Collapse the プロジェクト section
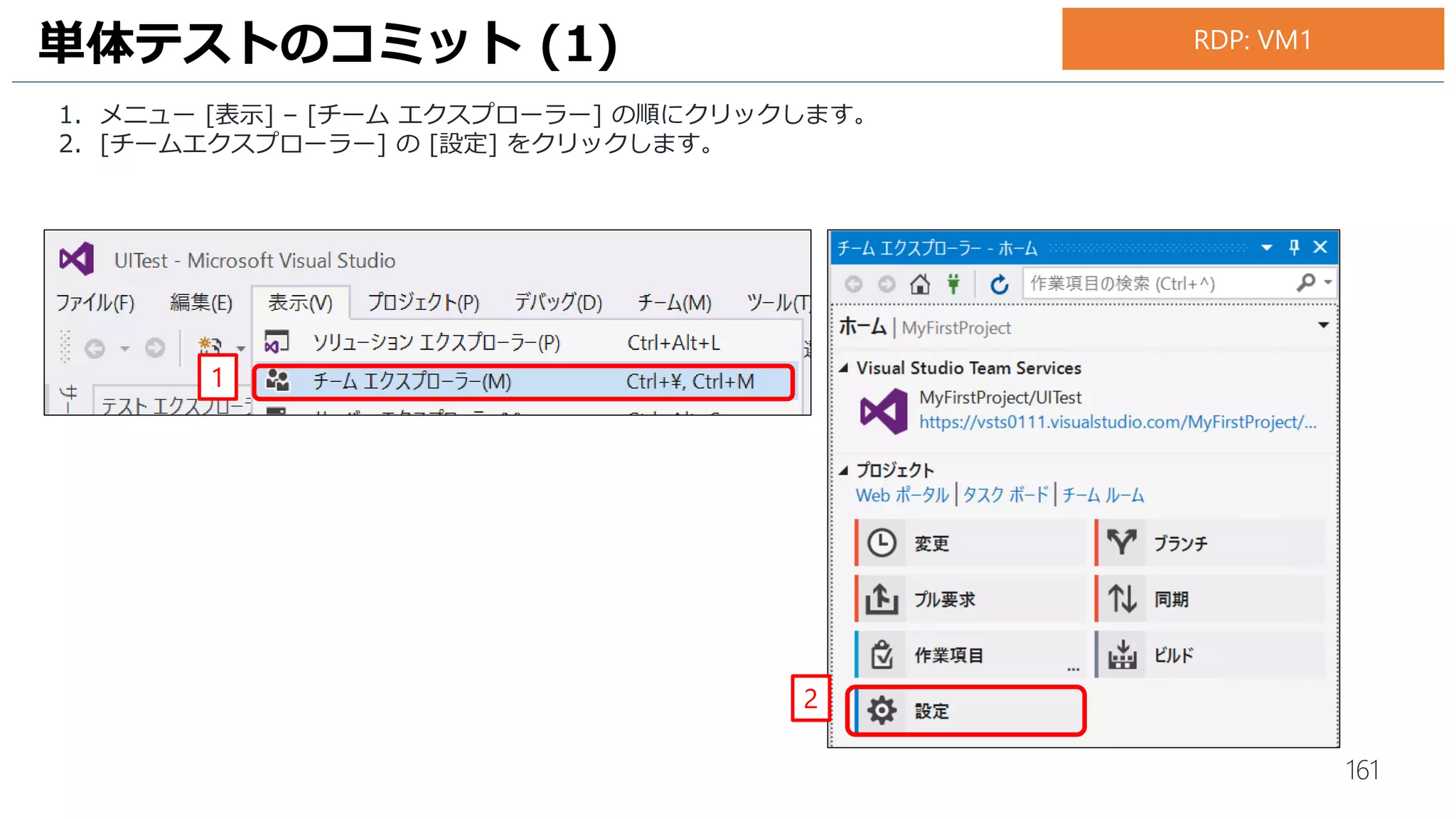Viewport: 1456px width, 819px height. [x=844, y=471]
